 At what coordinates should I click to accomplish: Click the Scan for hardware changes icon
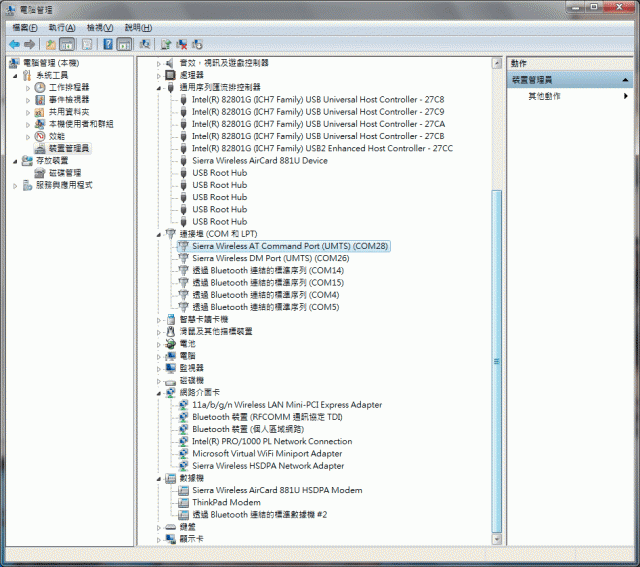pos(144,44)
